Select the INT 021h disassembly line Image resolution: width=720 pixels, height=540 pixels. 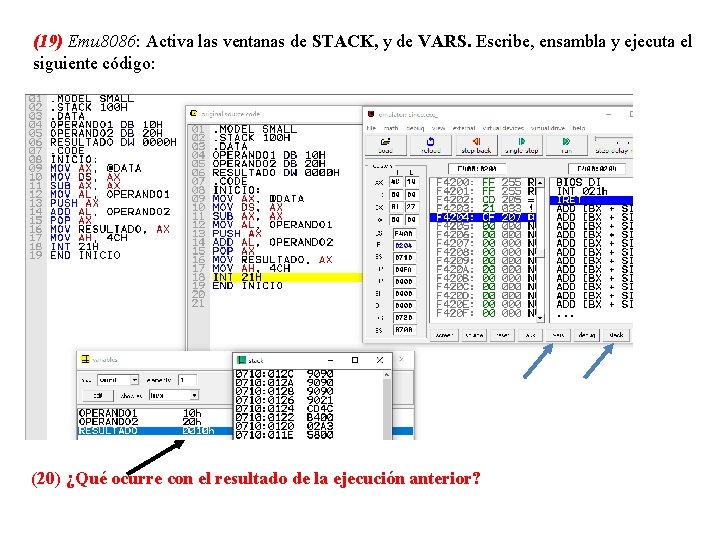coord(591,191)
